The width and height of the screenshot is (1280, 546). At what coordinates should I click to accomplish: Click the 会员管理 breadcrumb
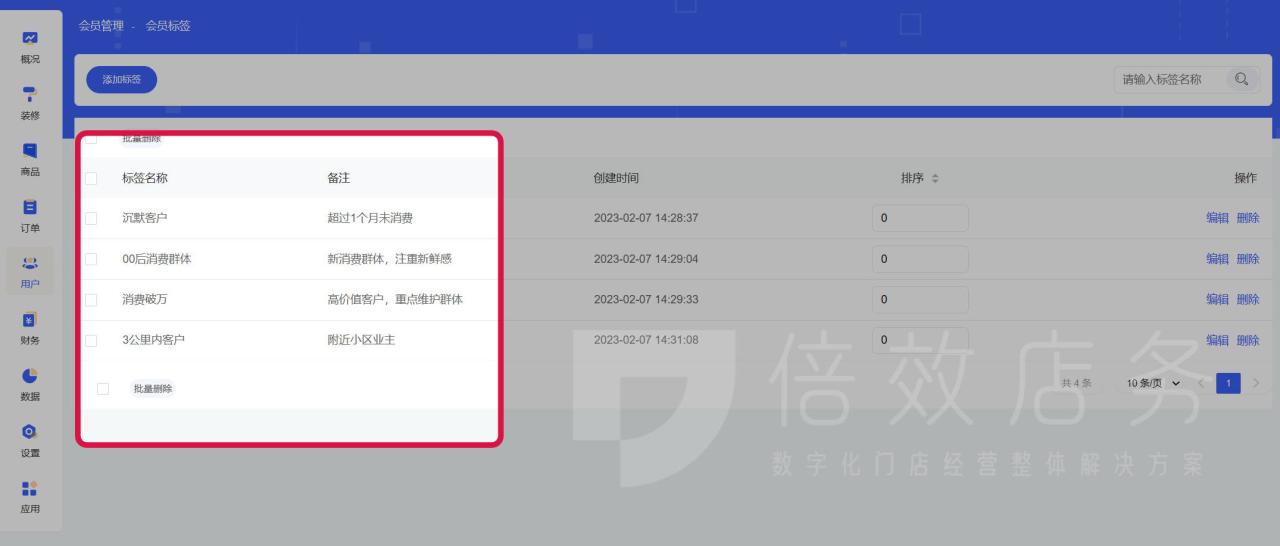pos(101,25)
